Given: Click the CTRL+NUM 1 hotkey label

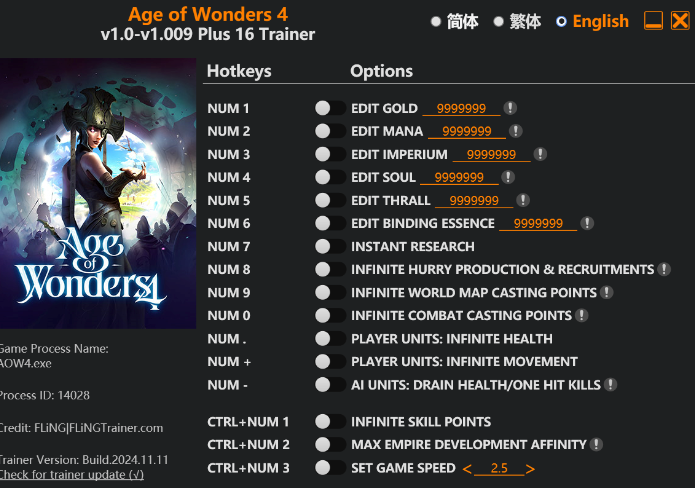Looking at the screenshot, I should [x=248, y=422].
